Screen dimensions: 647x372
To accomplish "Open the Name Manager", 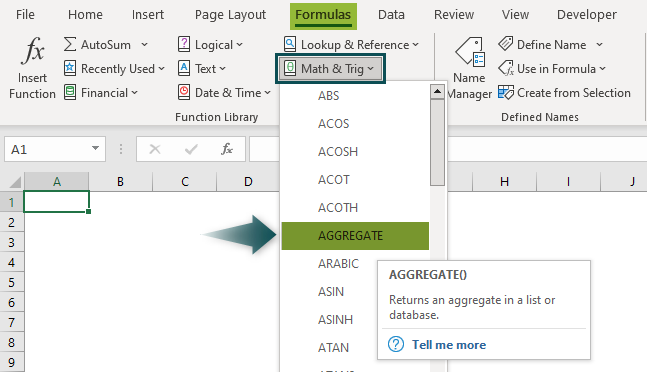I will [470, 68].
